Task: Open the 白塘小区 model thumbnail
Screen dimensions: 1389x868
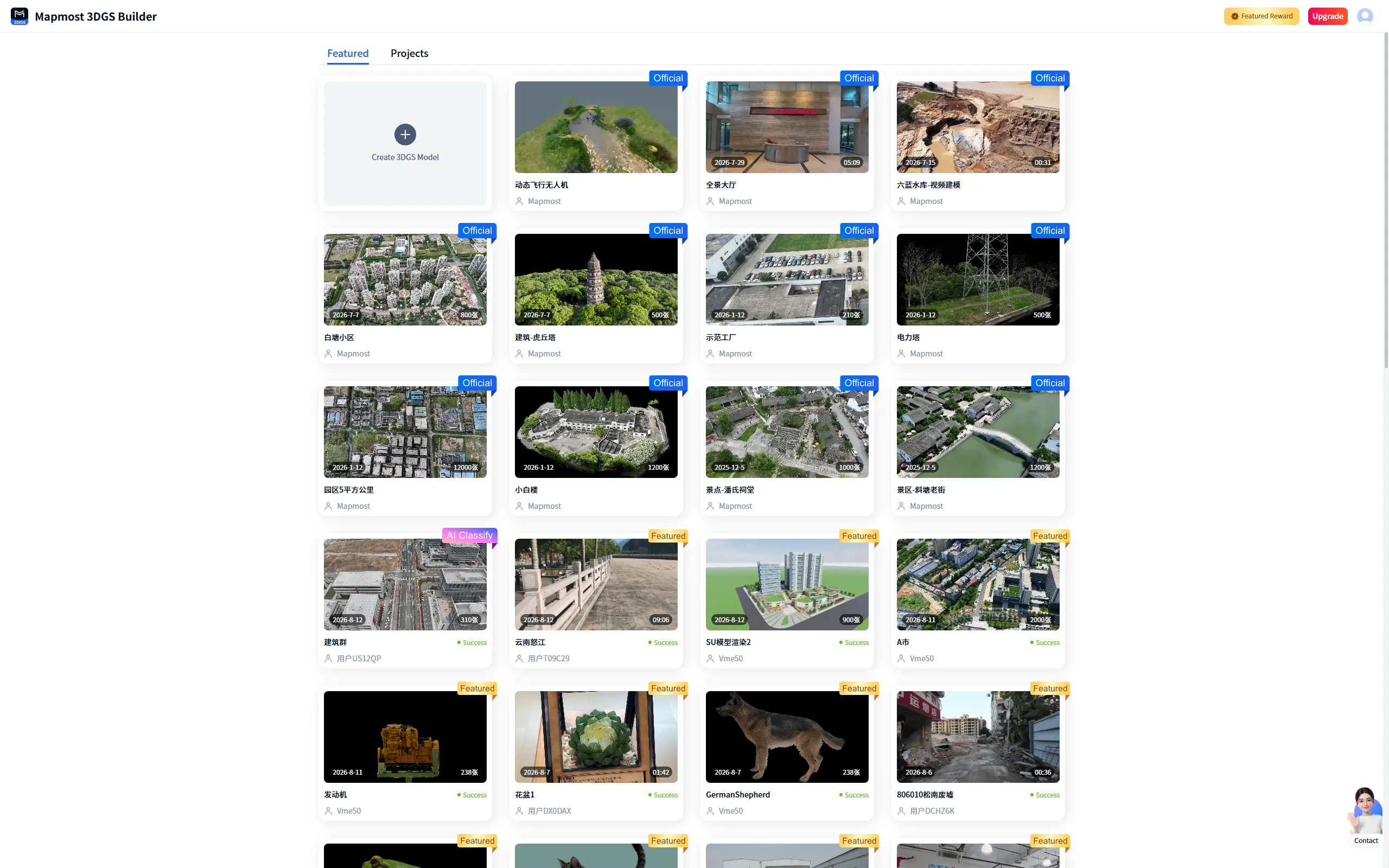Action: 405,279
